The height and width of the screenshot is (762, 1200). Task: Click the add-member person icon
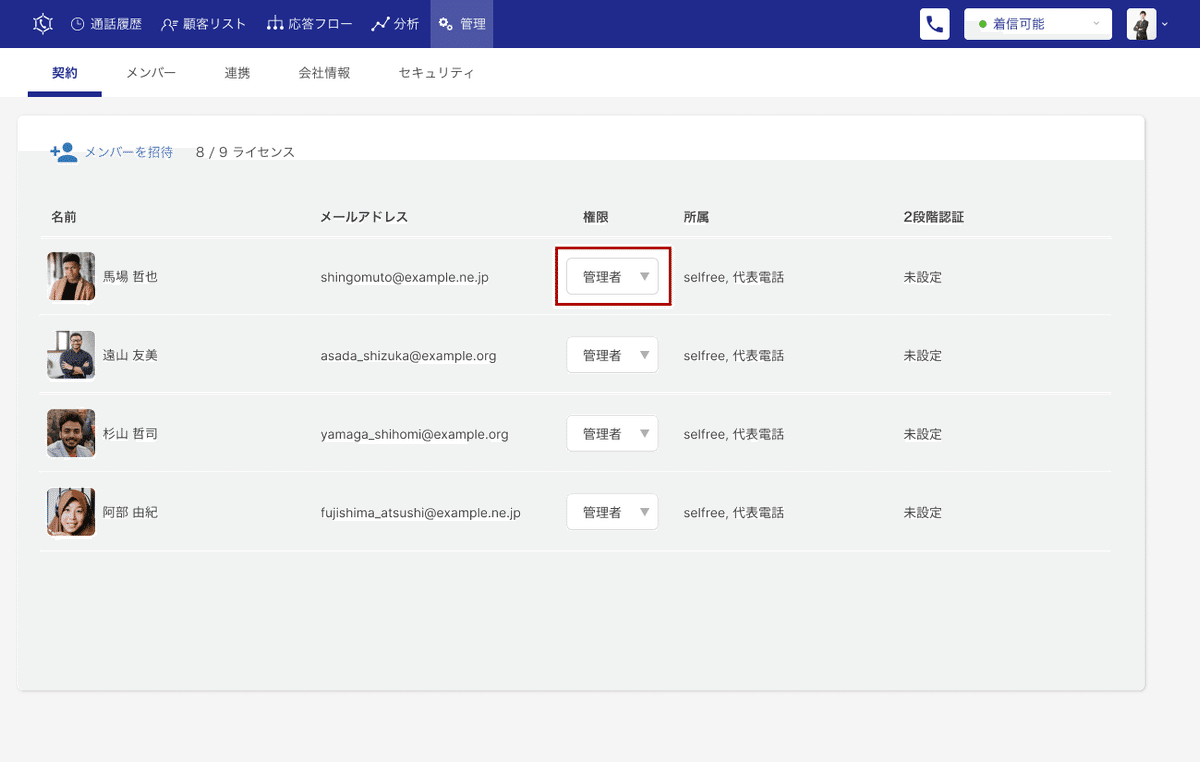point(64,152)
